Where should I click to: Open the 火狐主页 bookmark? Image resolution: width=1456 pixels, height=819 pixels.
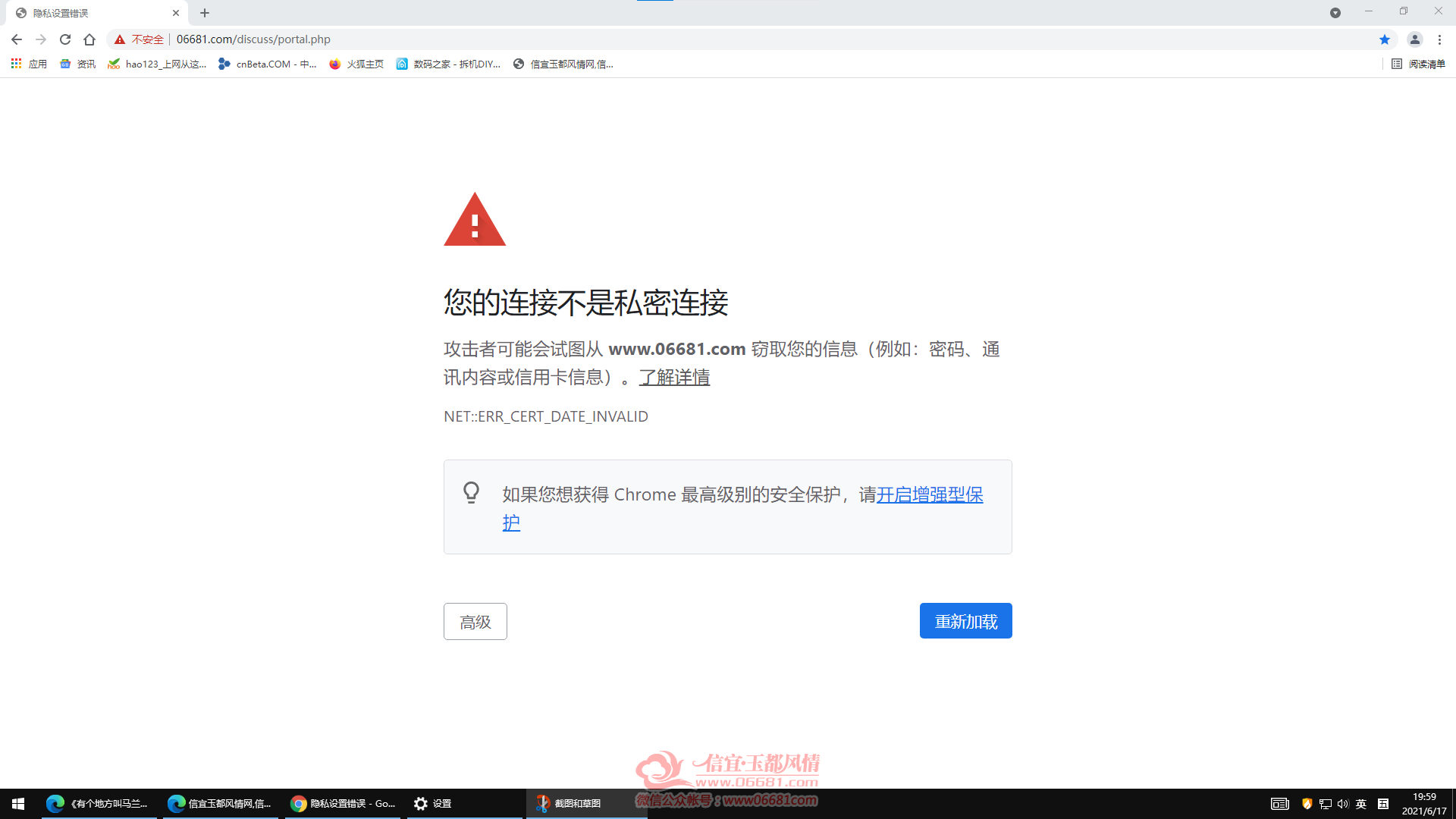(x=356, y=64)
